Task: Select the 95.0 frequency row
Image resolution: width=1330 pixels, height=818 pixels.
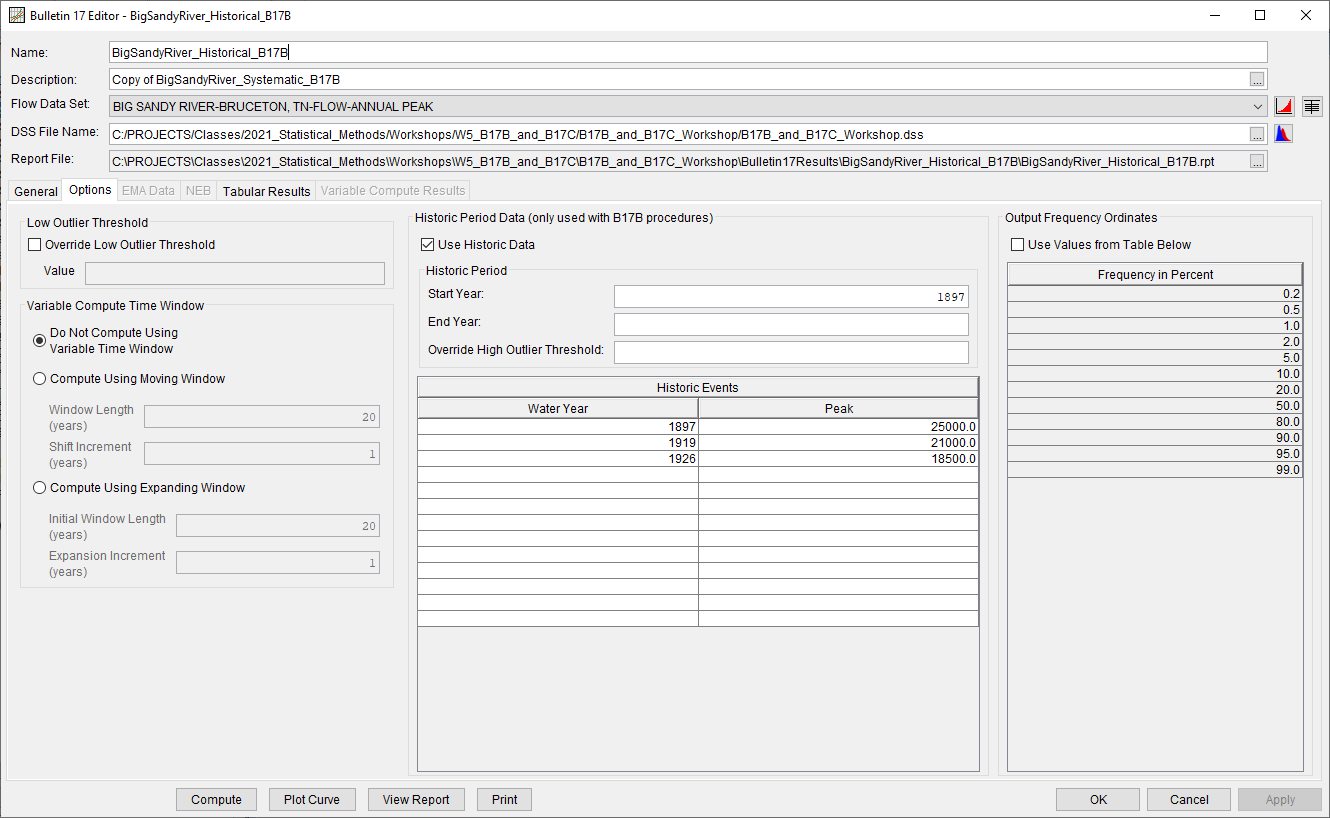Action: (1155, 454)
